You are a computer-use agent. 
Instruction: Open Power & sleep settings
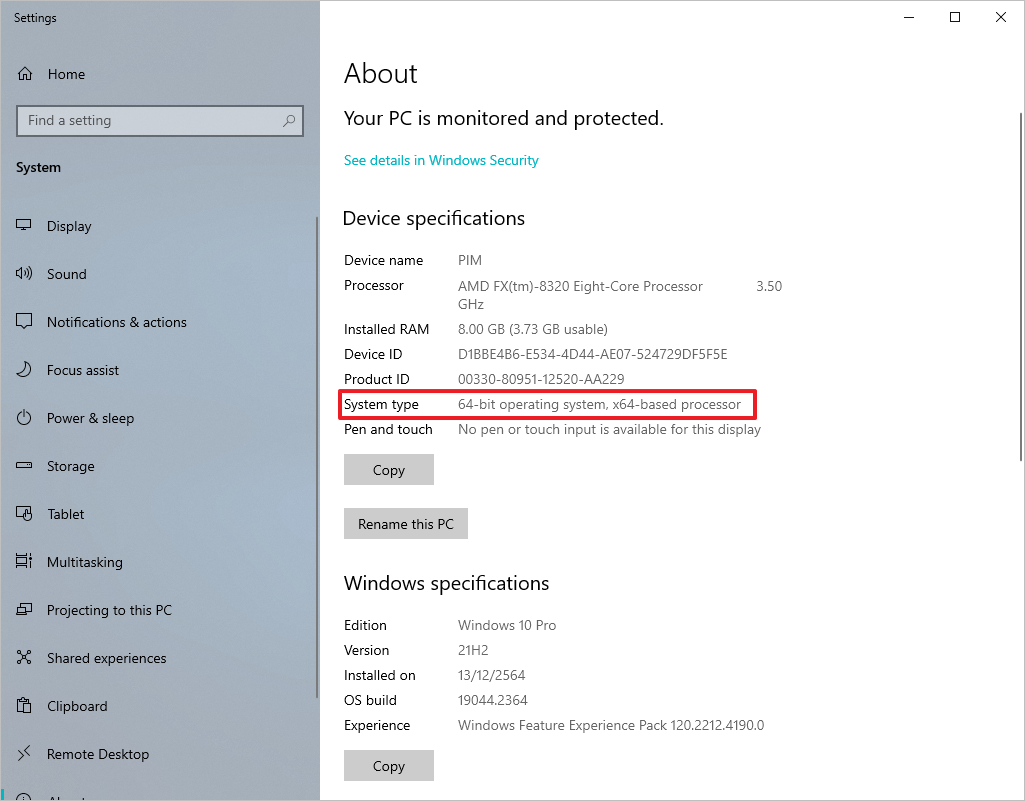(158, 418)
